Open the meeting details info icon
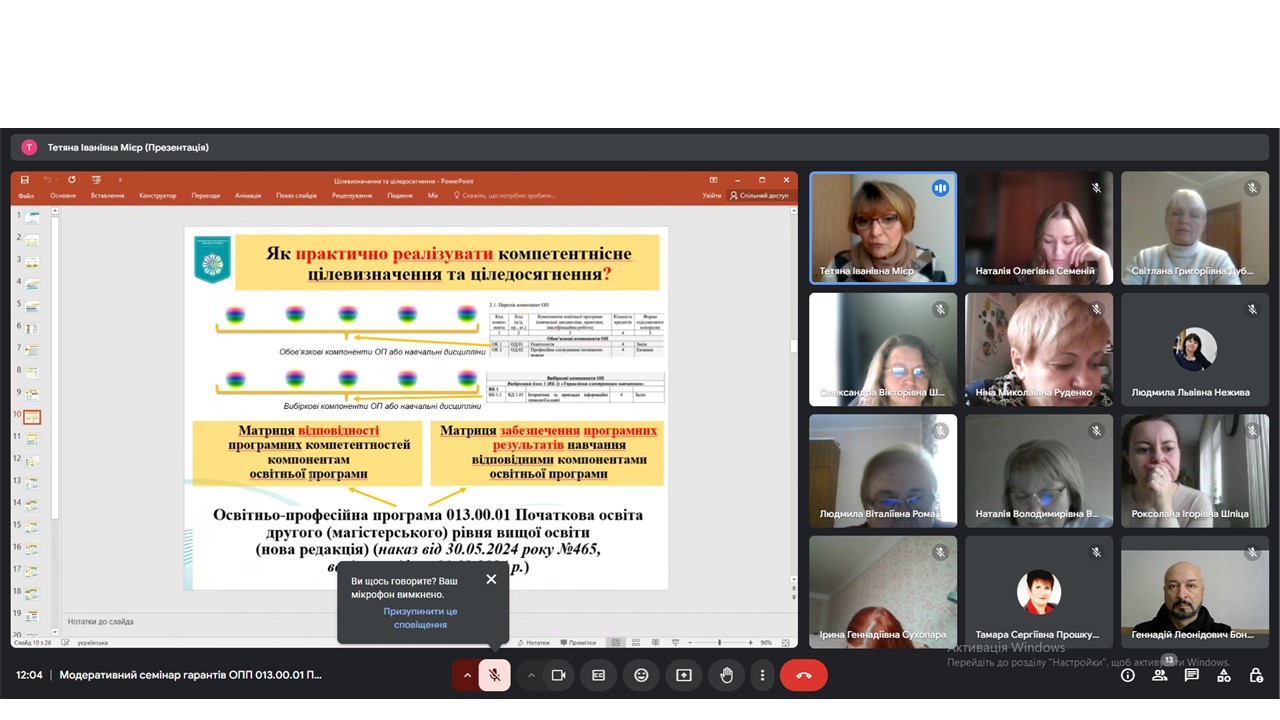The image size is (1280, 720). [1128, 675]
